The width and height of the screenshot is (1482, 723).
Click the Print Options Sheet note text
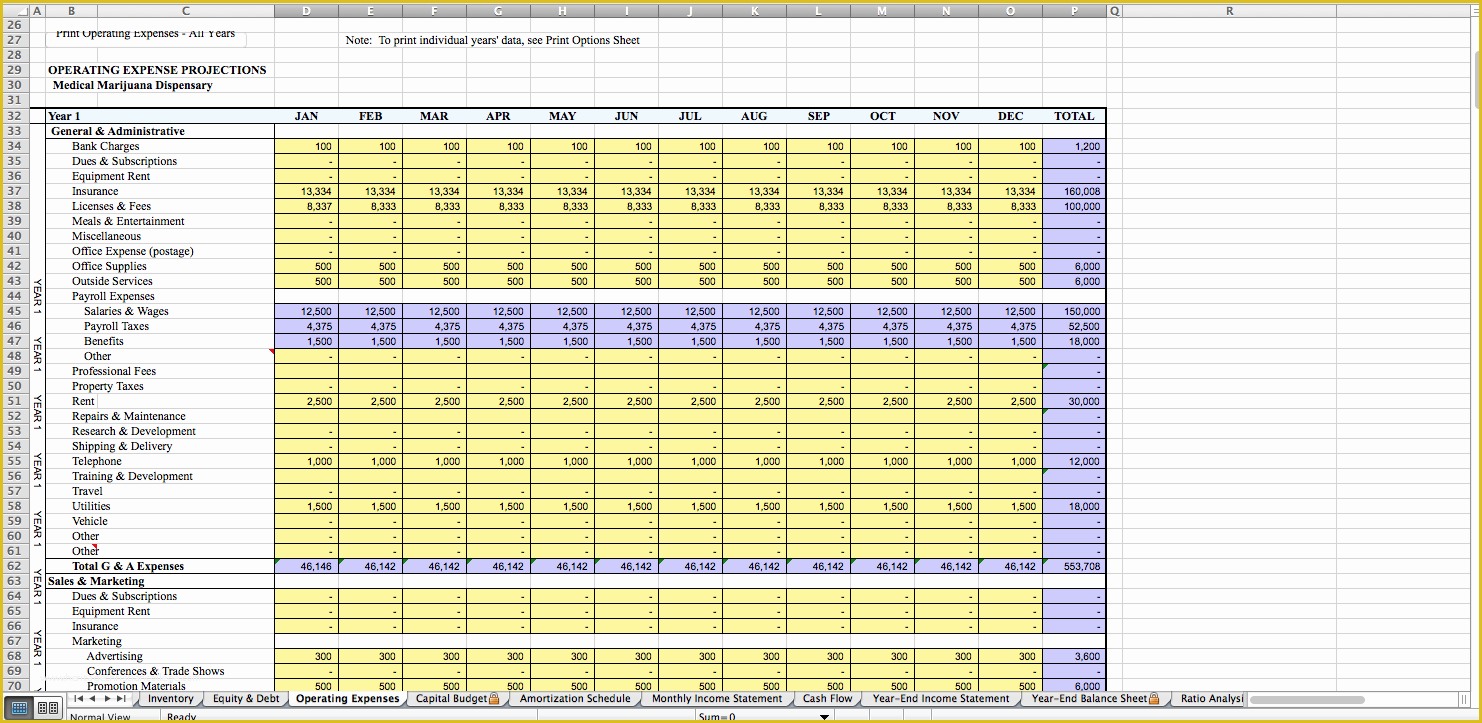pos(492,40)
